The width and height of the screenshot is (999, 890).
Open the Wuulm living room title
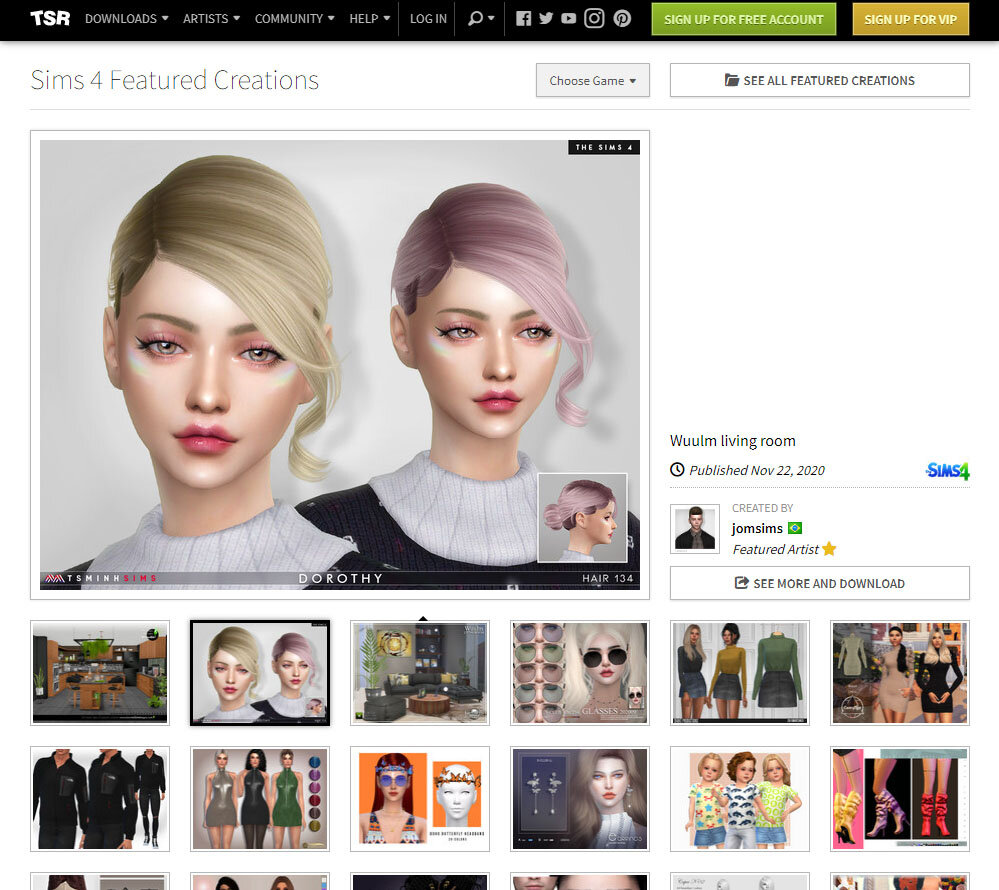point(733,441)
